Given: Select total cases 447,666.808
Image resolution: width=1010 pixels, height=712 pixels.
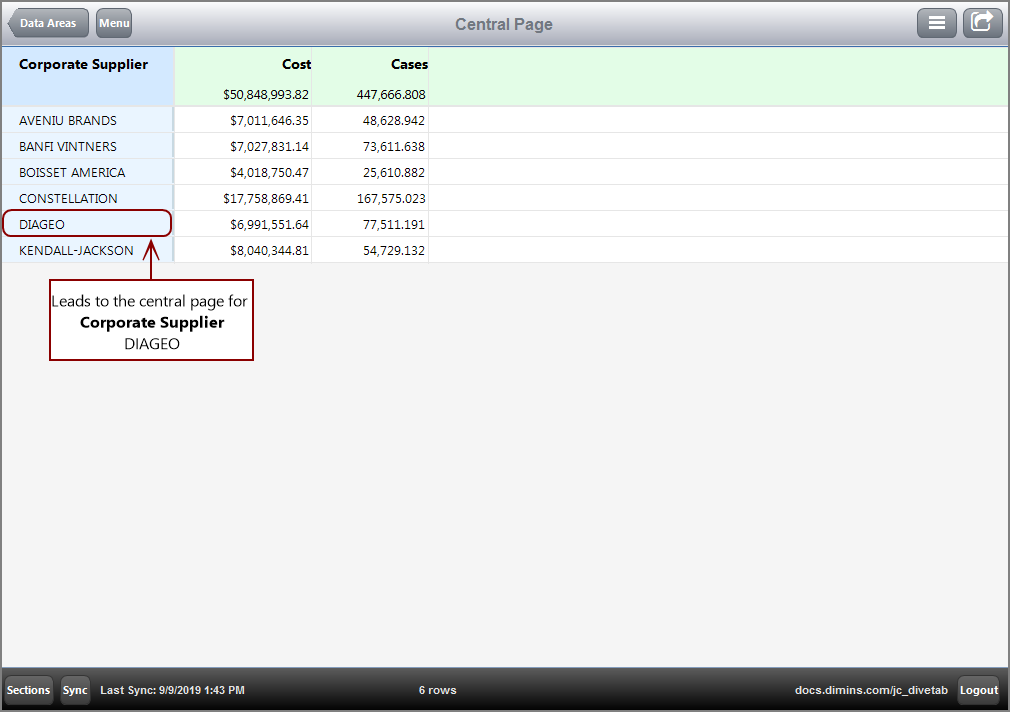Looking at the screenshot, I should tap(391, 95).
